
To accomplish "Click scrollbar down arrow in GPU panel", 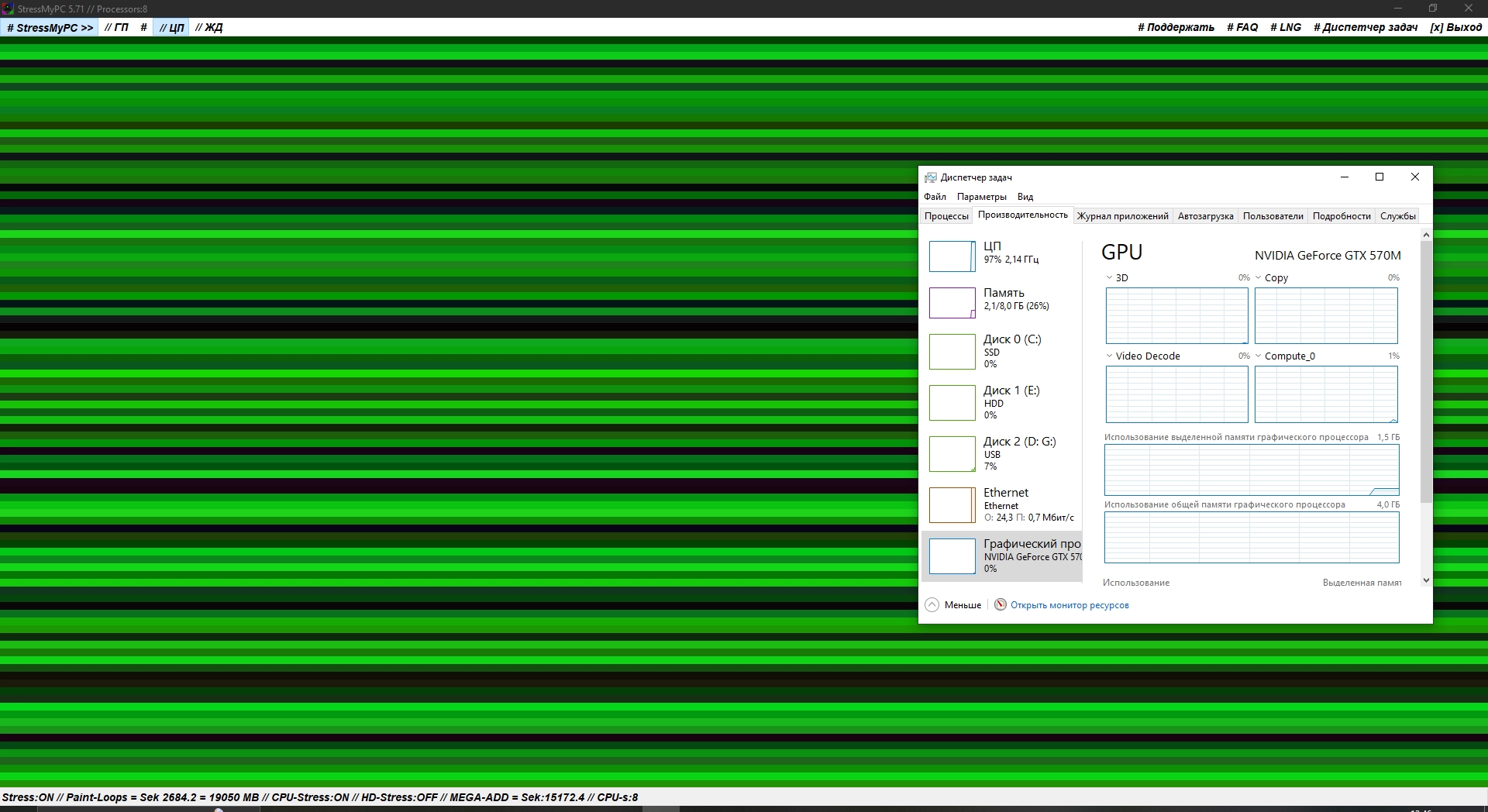I will pyautogui.click(x=1426, y=580).
